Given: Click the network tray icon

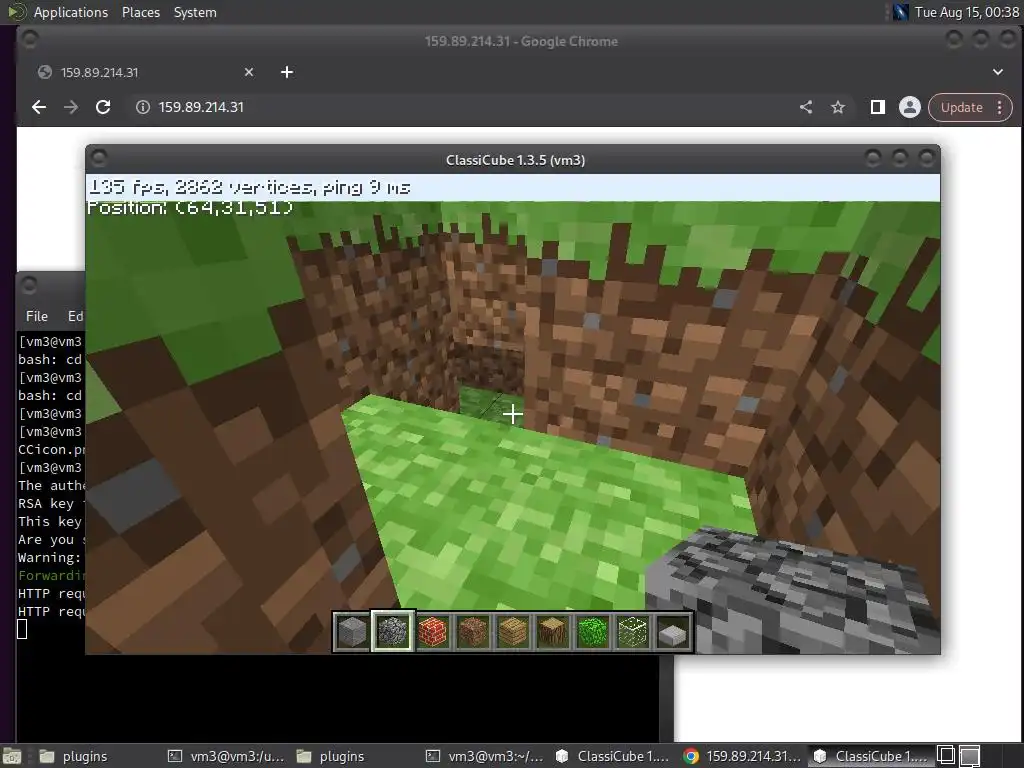Looking at the screenshot, I should point(901,12).
